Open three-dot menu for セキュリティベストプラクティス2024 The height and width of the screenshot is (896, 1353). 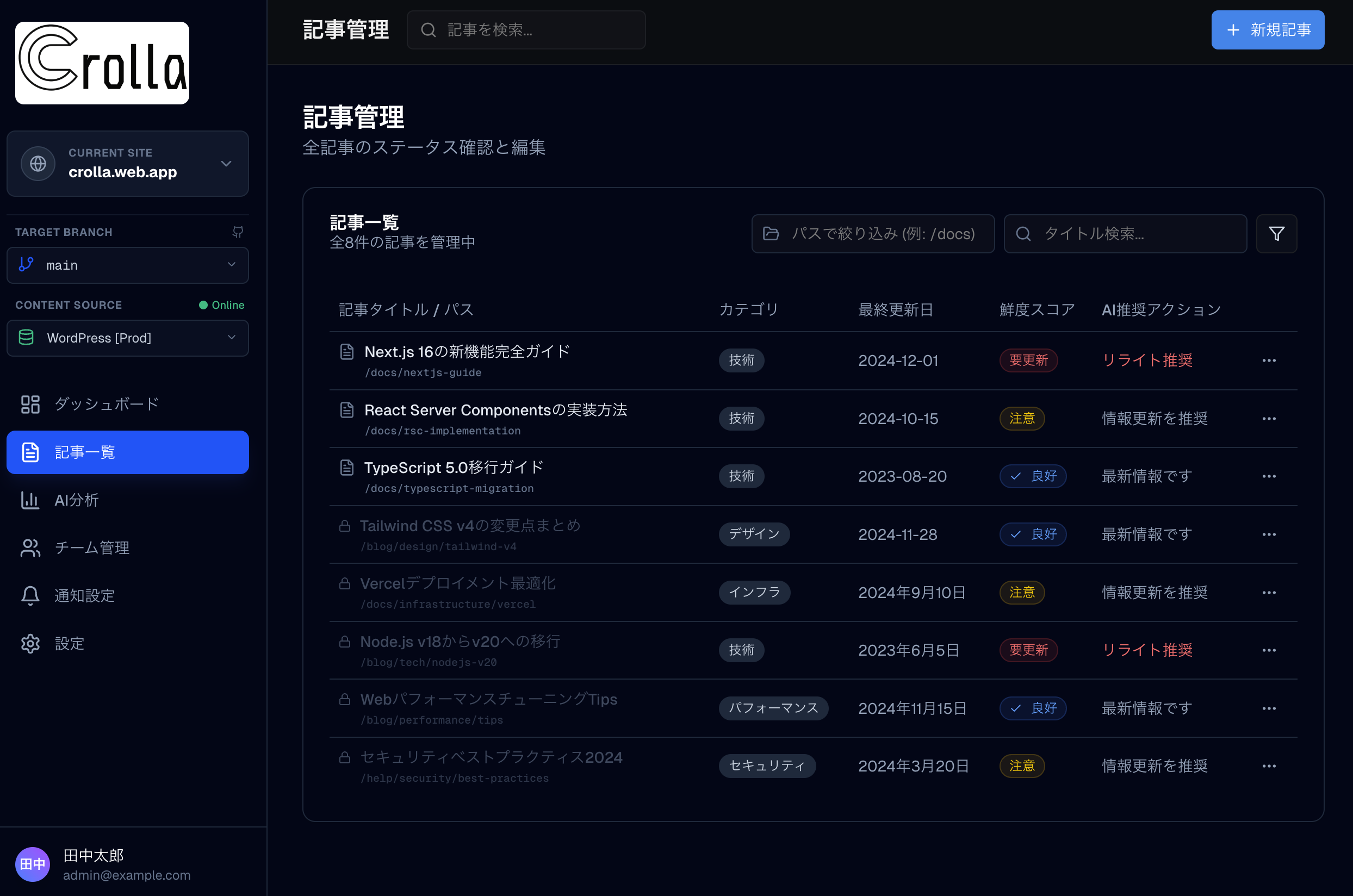coord(1268,766)
